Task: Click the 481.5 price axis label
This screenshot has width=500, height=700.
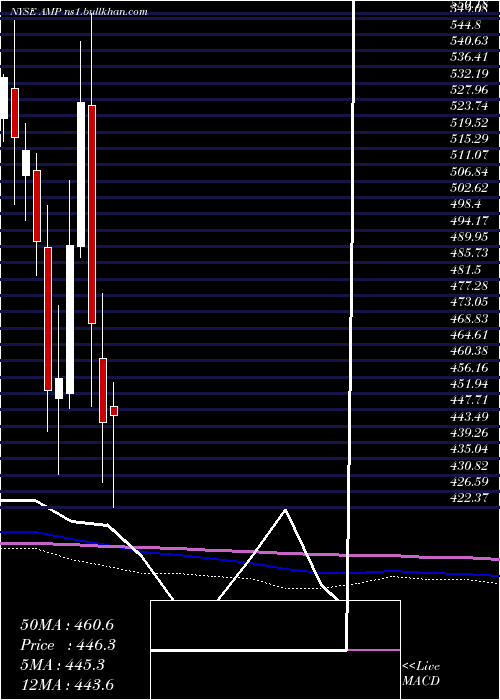Action: tap(465, 270)
